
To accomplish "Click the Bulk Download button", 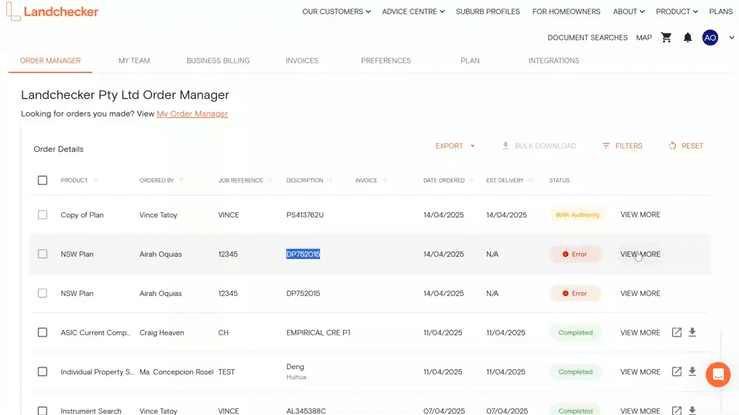I will 539,146.
